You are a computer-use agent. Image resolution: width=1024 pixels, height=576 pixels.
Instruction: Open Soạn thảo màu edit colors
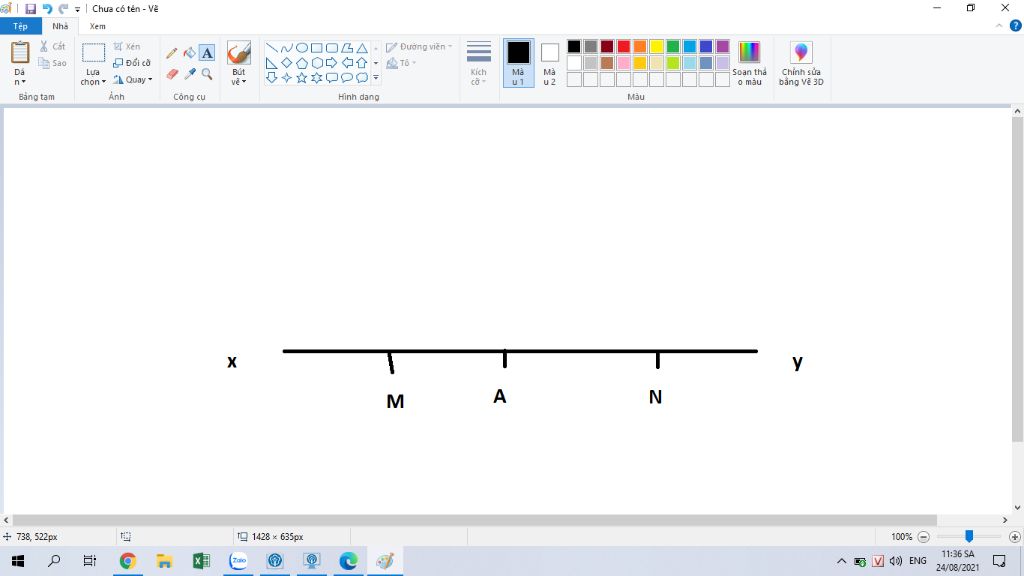coord(749,63)
